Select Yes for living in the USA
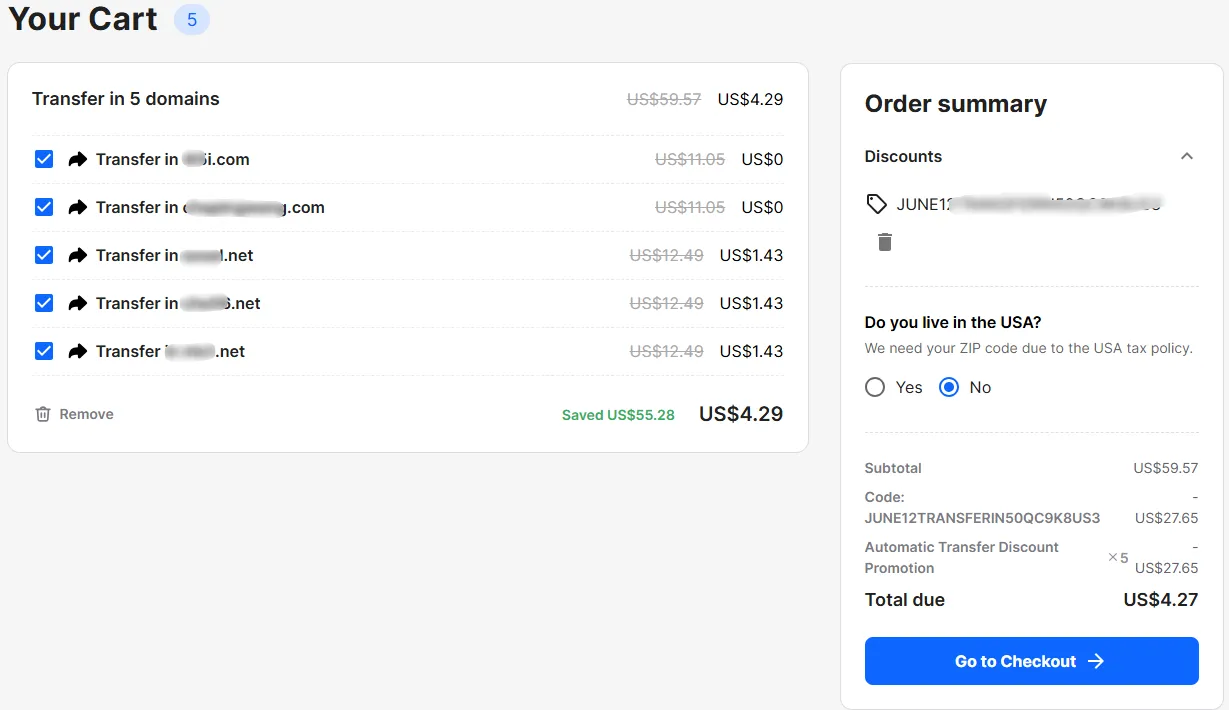 click(875, 387)
